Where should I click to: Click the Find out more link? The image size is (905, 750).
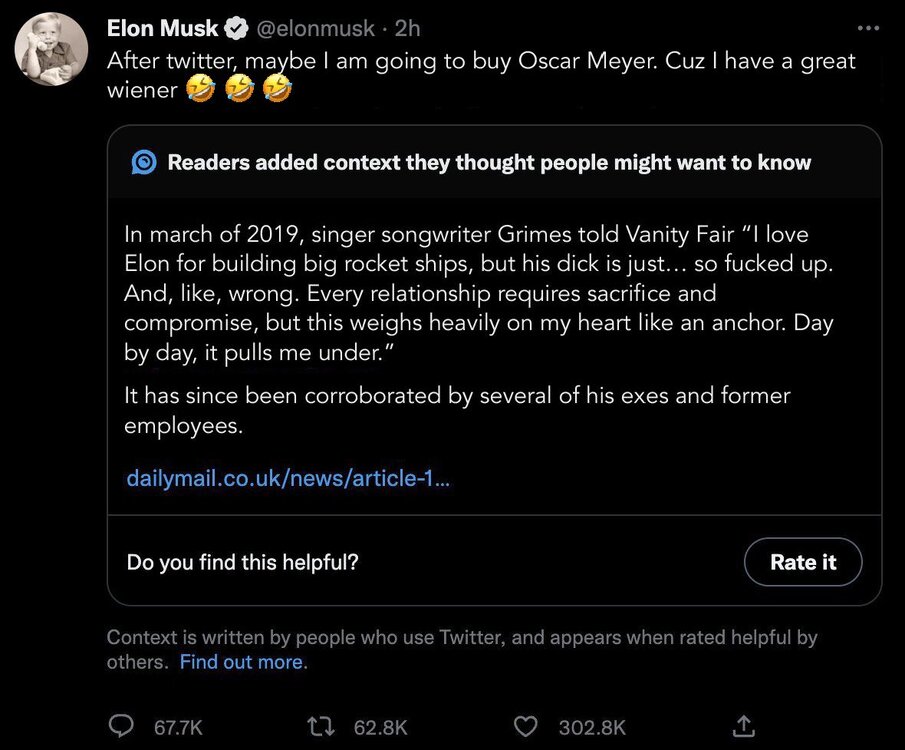(243, 662)
